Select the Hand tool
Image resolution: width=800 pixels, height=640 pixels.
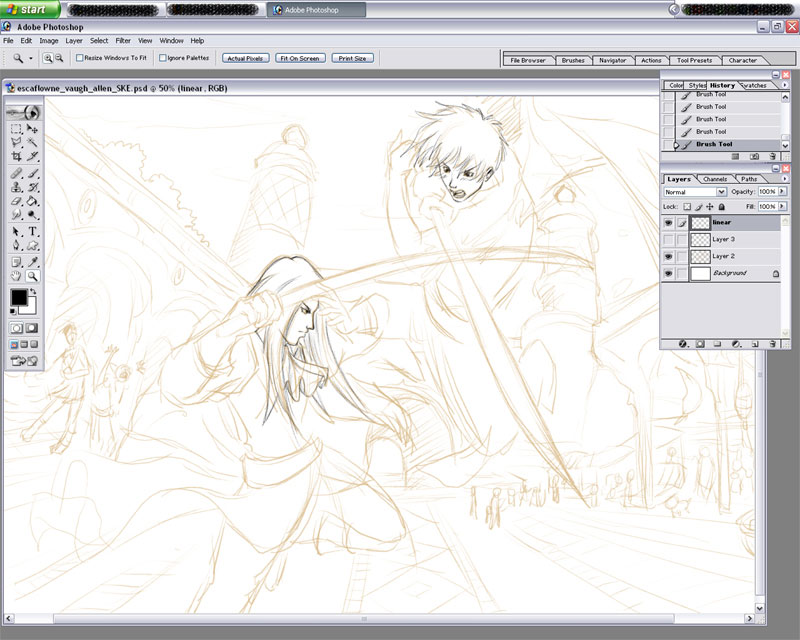click(x=17, y=276)
